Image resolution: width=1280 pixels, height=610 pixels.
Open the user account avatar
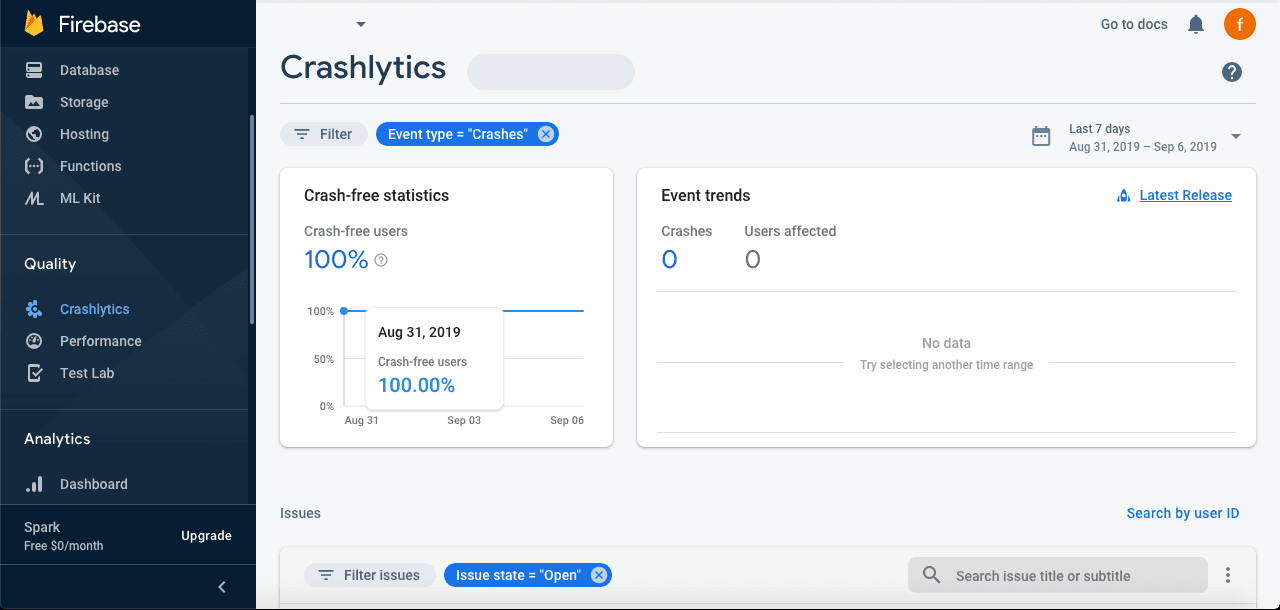(x=1240, y=24)
